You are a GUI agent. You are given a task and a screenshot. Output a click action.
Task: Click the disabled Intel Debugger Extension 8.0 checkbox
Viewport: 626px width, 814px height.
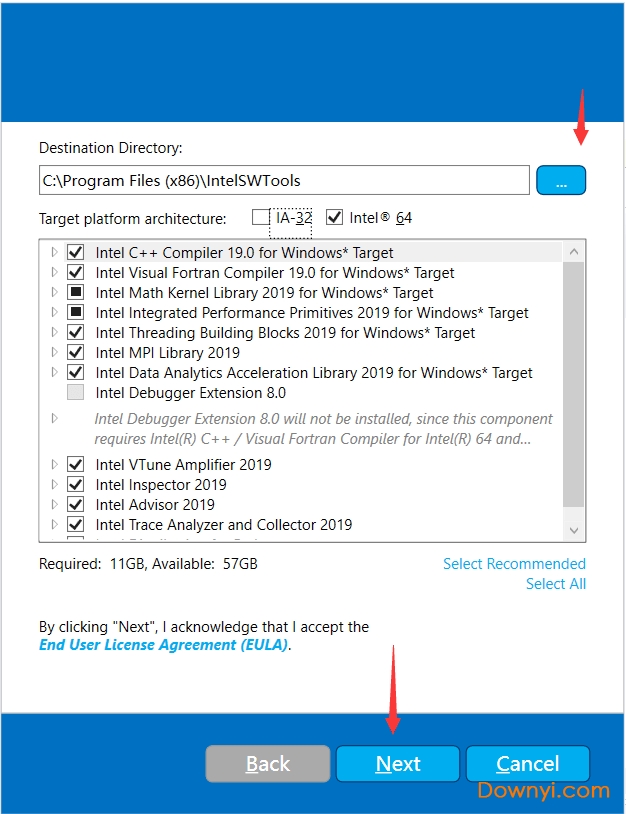pos(76,392)
